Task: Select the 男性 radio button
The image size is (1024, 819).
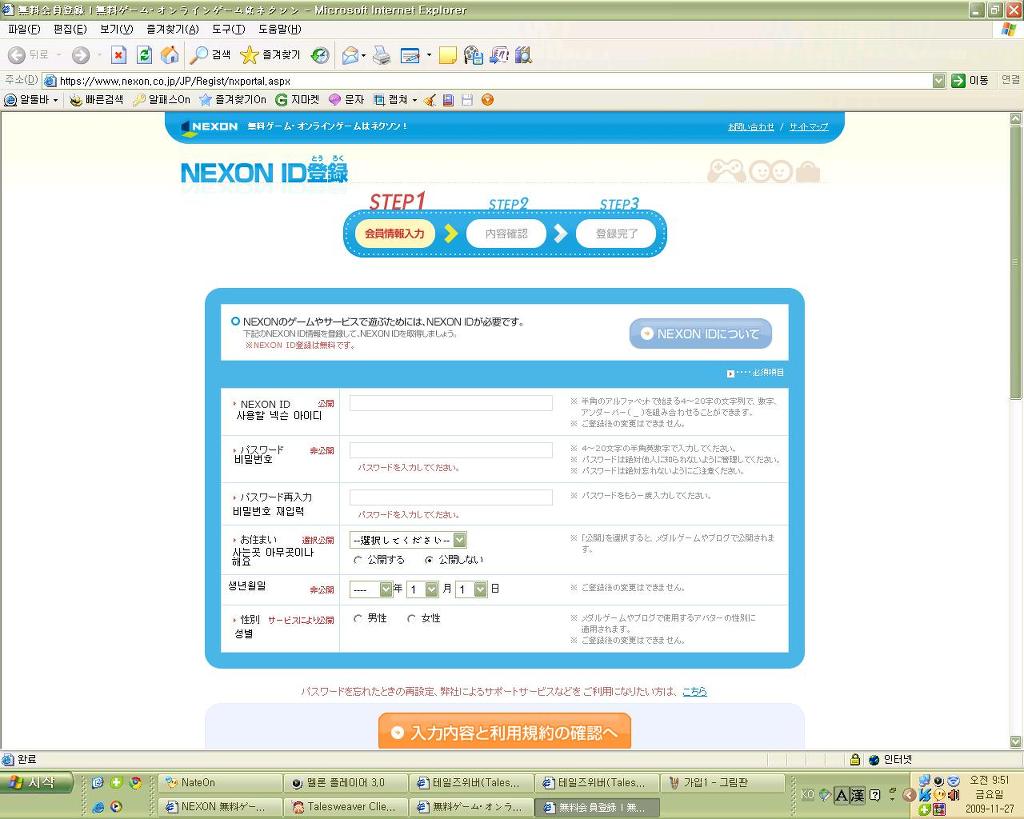Action: pos(357,618)
